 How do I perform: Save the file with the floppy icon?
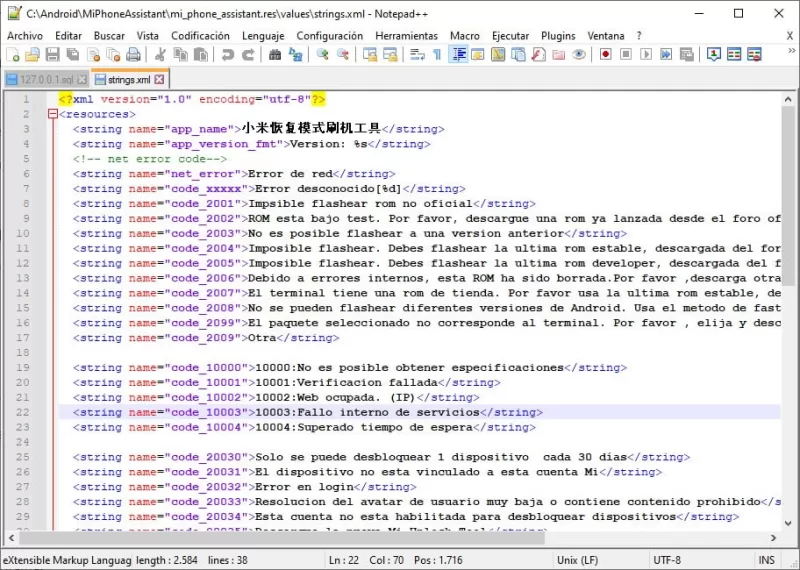[52, 54]
